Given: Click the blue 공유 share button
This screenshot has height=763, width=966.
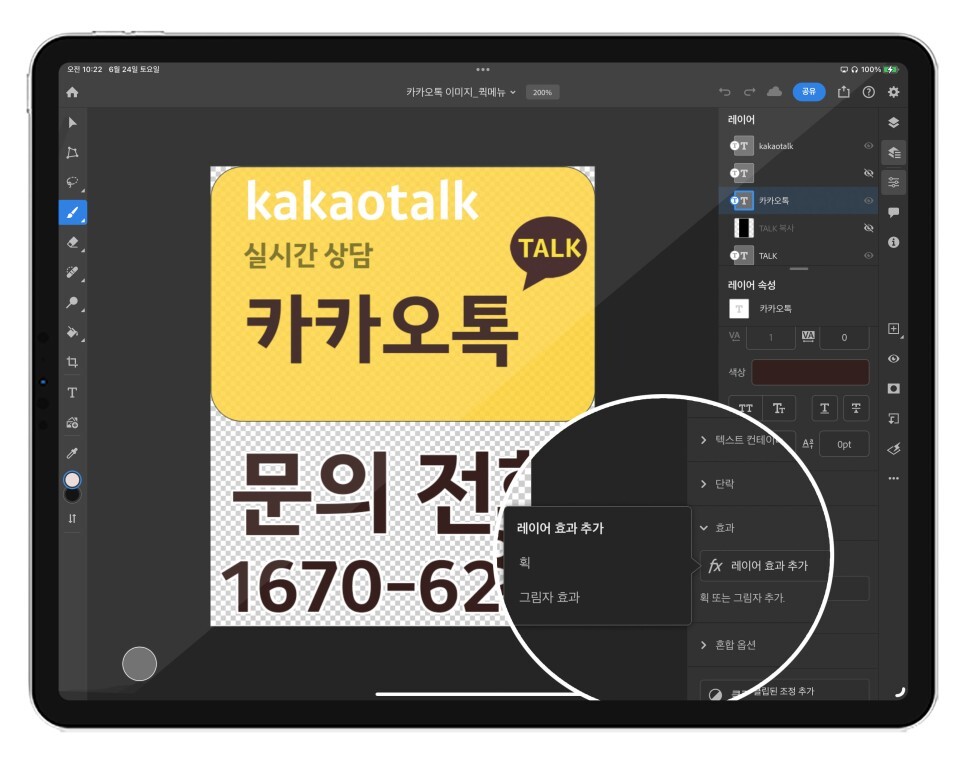Looking at the screenshot, I should click(808, 92).
